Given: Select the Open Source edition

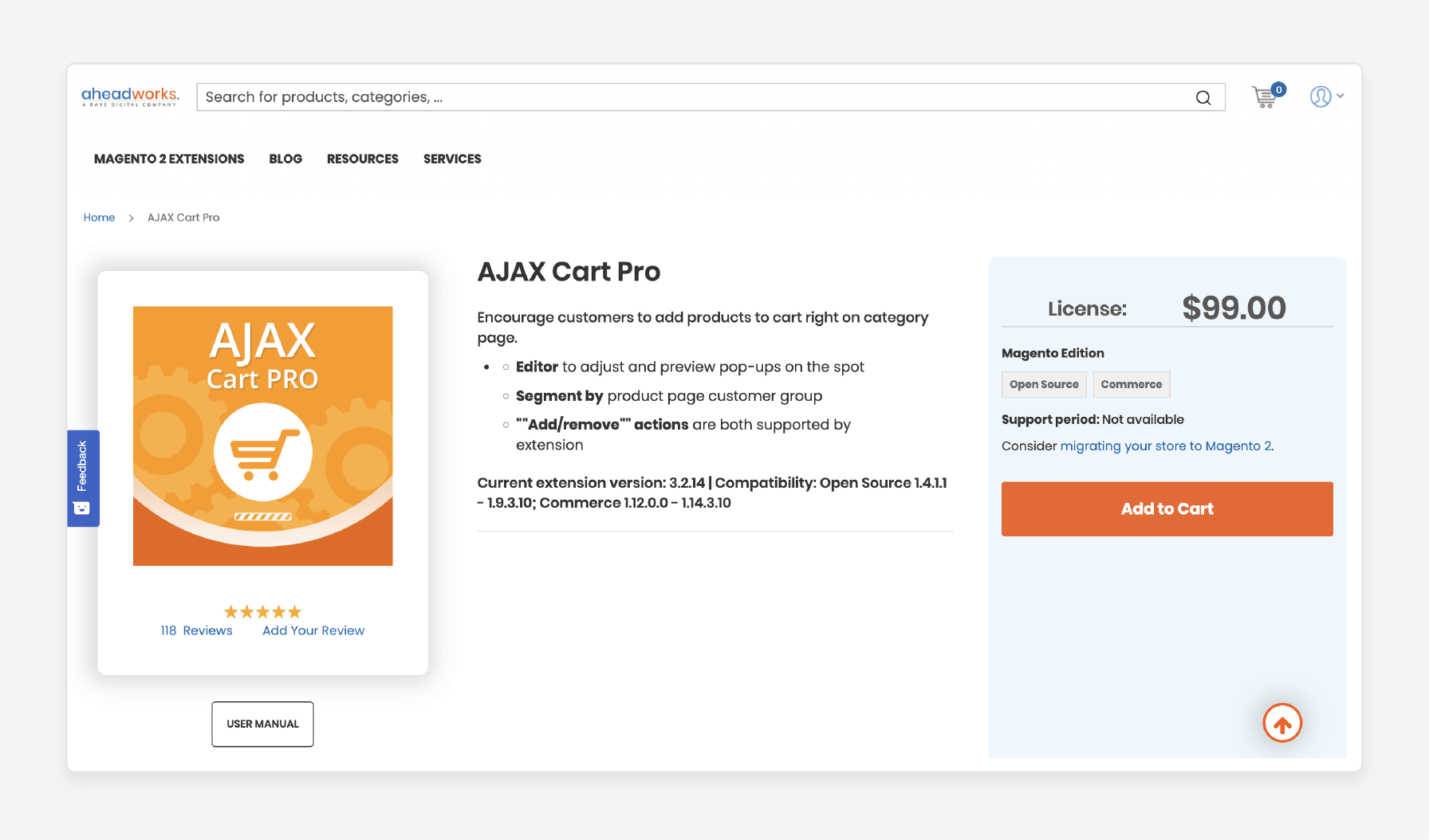Looking at the screenshot, I should tap(1044, 384).
